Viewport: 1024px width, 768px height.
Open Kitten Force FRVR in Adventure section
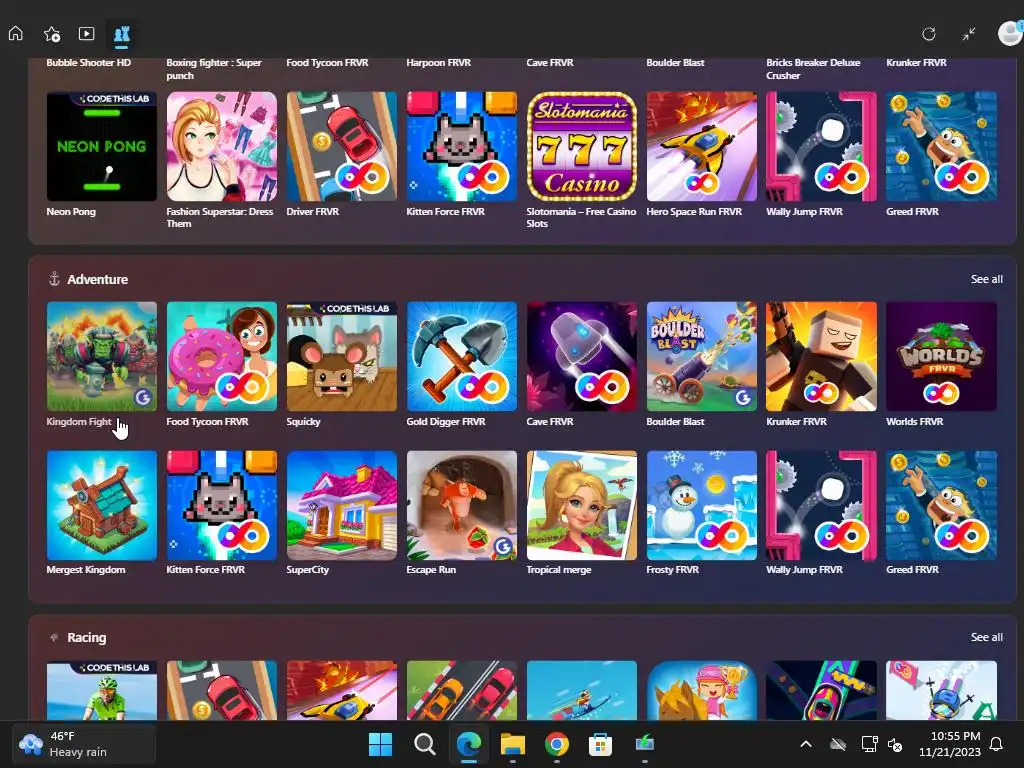pos(222,505)
